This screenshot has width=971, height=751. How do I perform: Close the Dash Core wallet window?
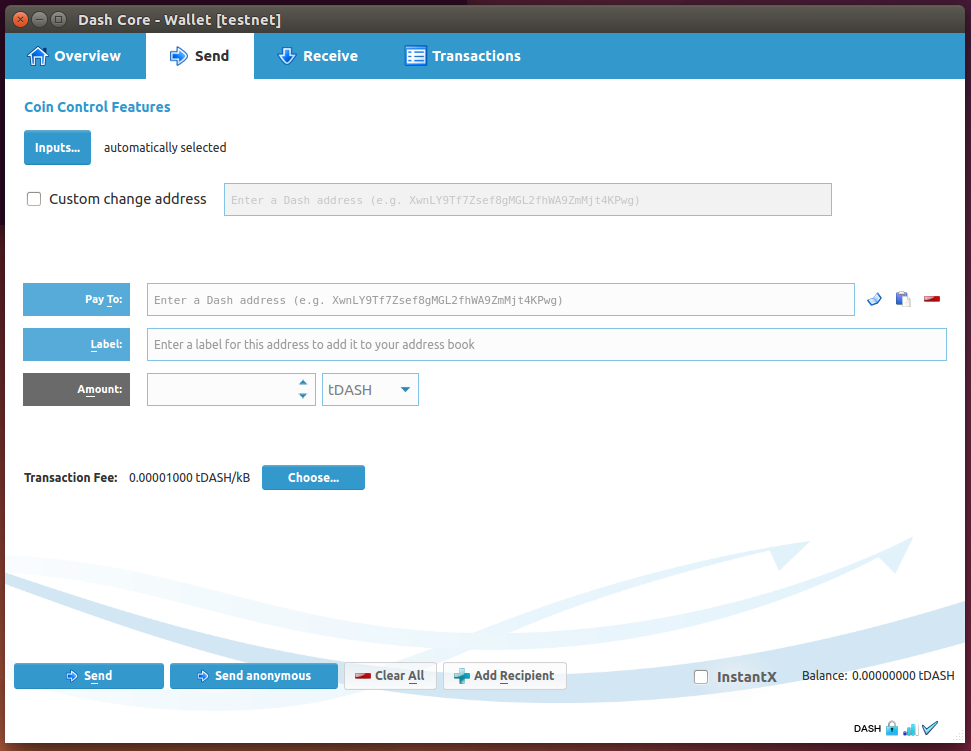click(20, 19)
